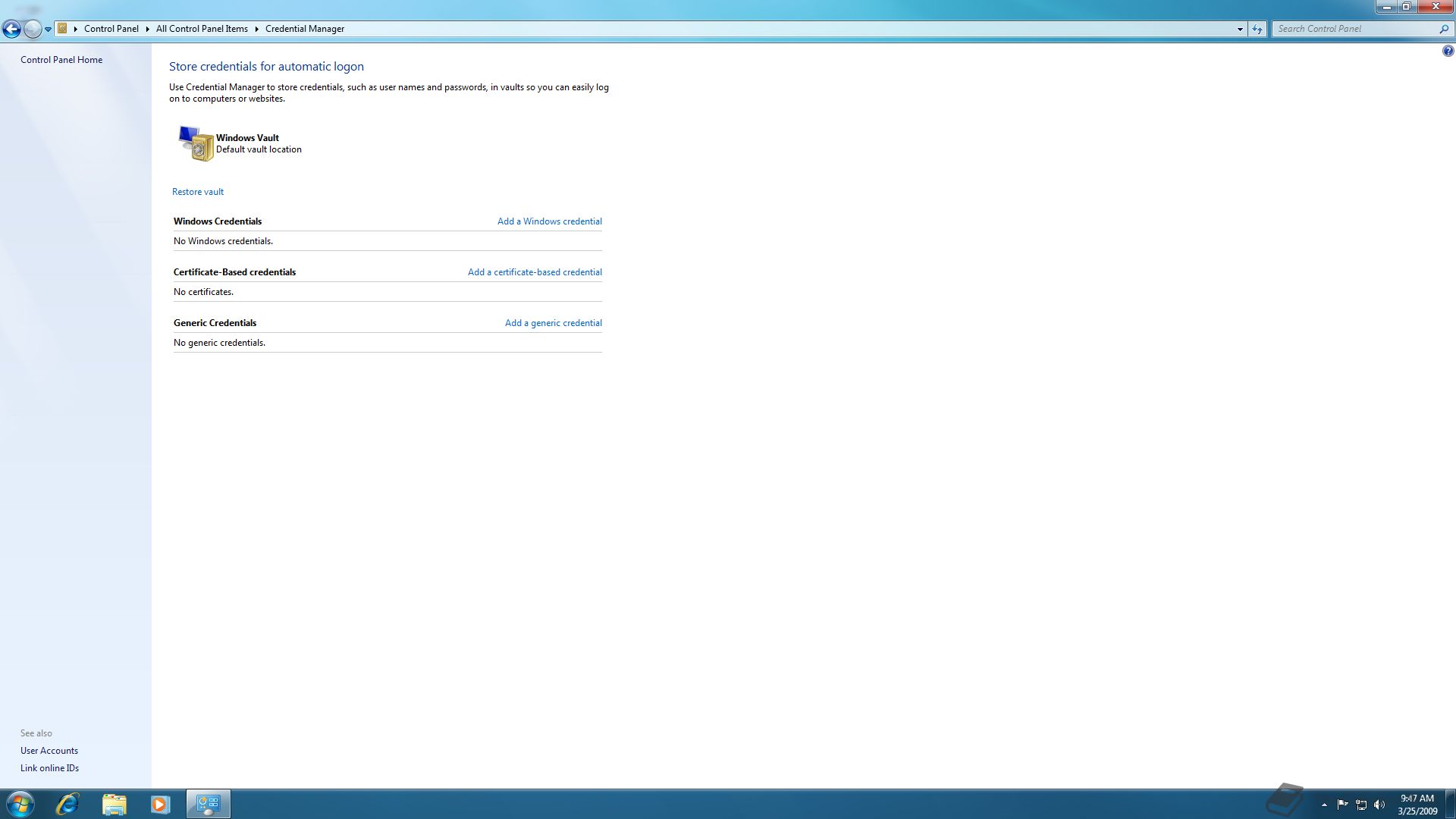1456x819 pixels.
Task: Click the Control Panel icon in the address bar
Action: 63,29
